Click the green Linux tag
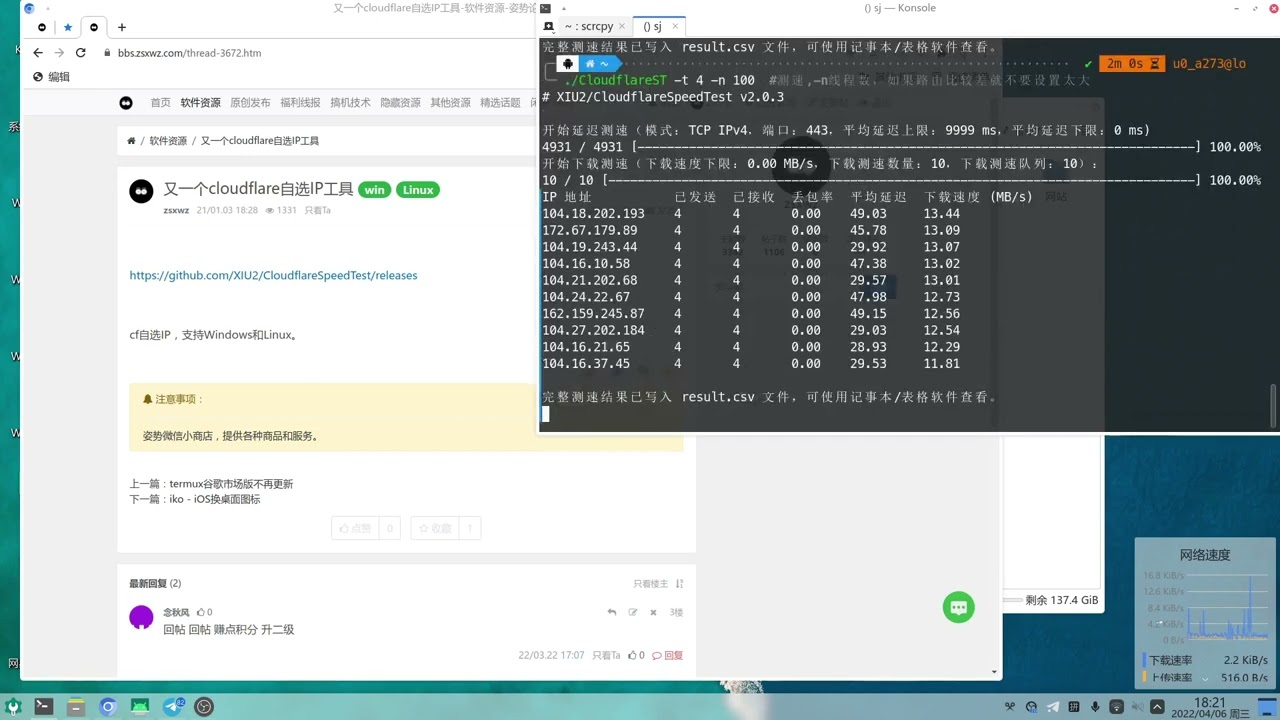The height and width of the screenshot is (720, 1280). [418, 190]
